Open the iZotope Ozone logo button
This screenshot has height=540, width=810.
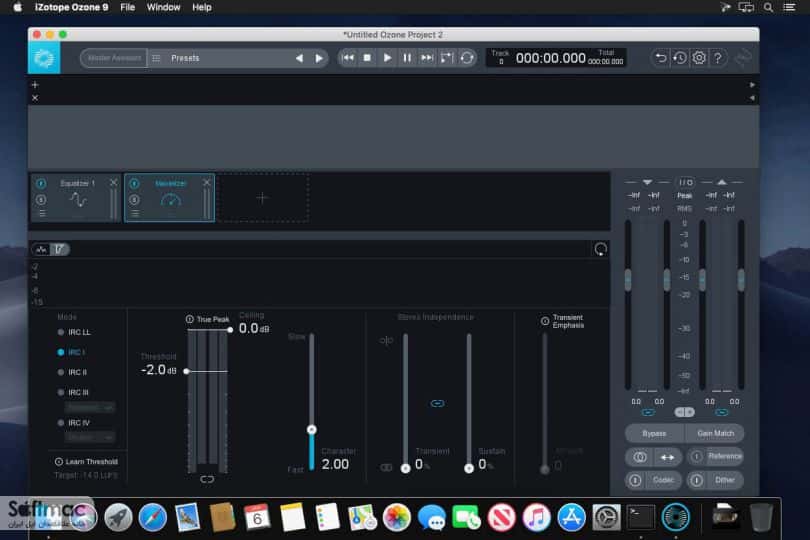pyautogui.click(x=44, y=58)
